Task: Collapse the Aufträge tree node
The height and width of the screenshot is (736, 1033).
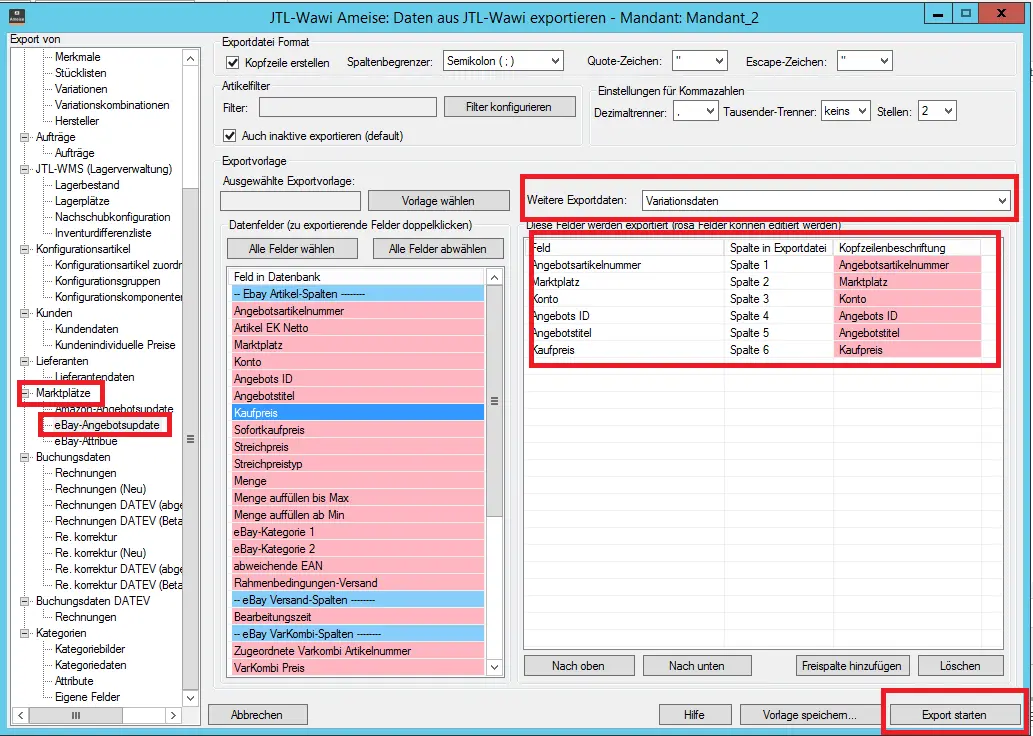Action: 26,137
